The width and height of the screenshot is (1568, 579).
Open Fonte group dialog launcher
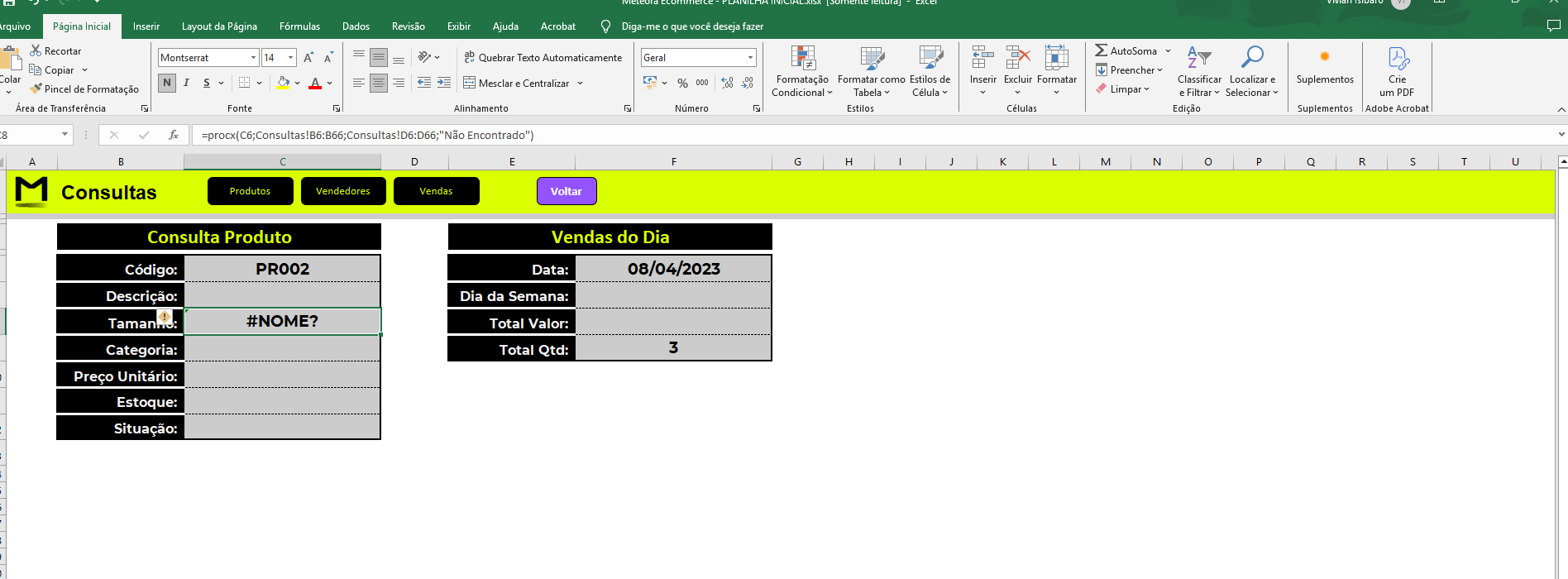point(337,108)
